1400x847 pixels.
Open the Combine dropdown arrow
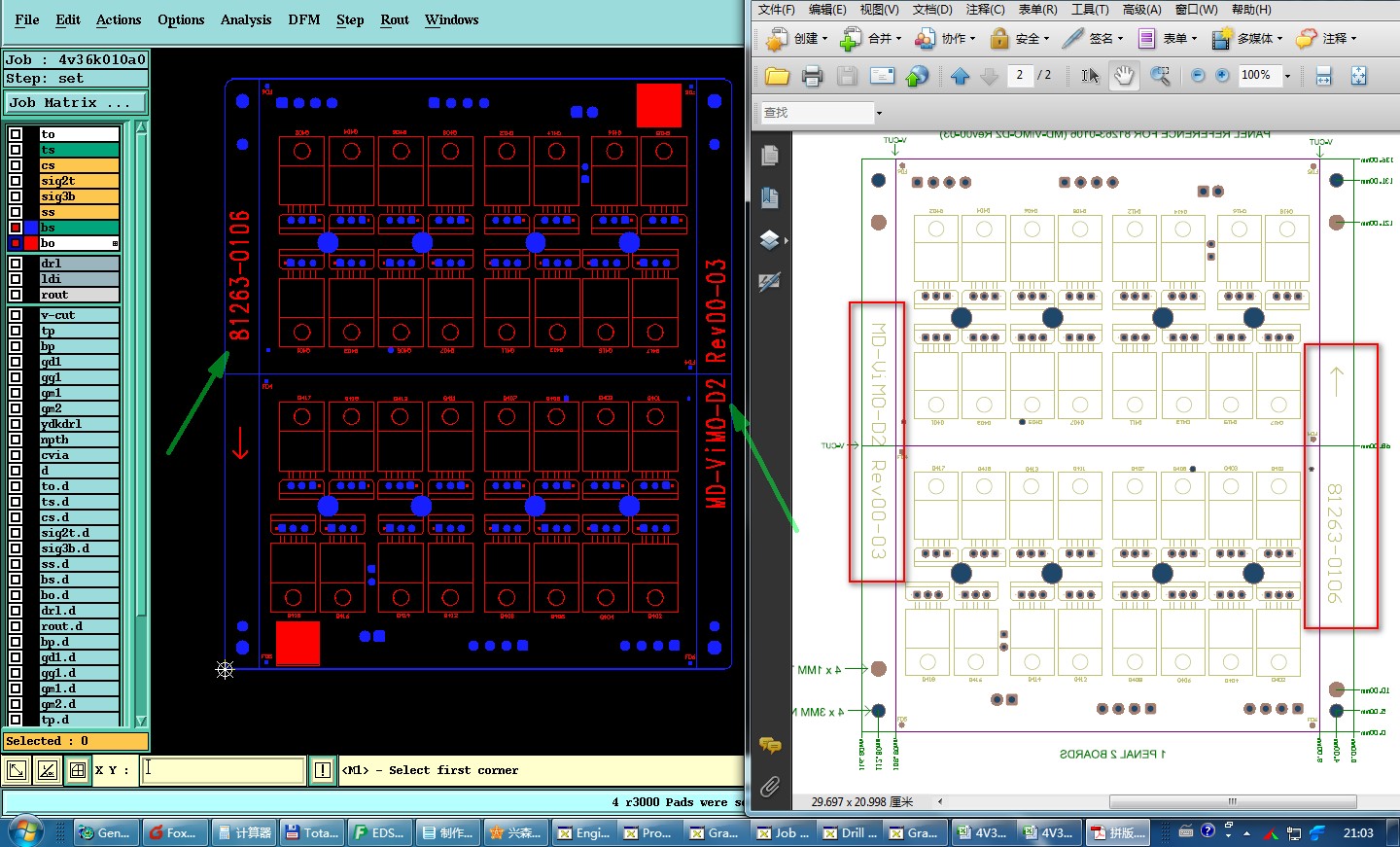pyautogui.click(x=899, y=39)
